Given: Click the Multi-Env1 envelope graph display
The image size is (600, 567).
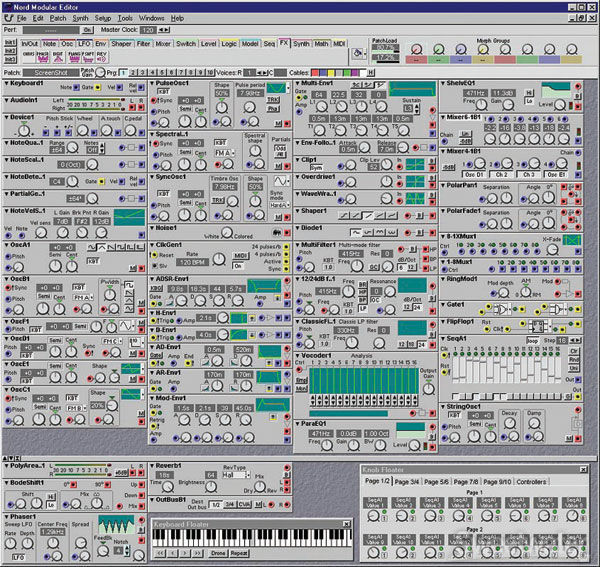Looking at the screenshot, I should (412, 89).
